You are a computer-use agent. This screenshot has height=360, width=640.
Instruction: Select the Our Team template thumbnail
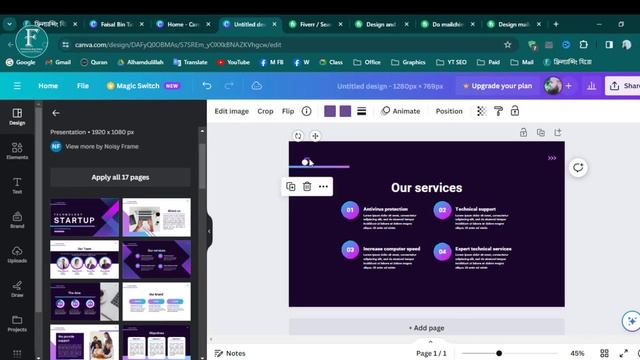point(84,259)
